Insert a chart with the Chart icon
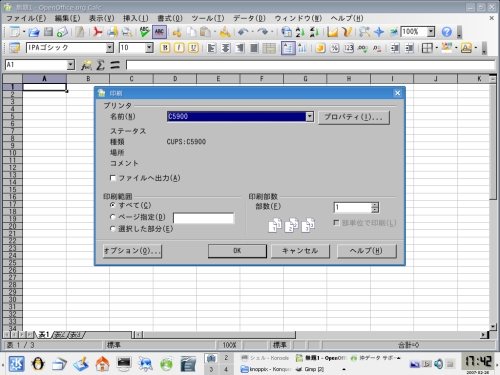 tap(332, 32)
